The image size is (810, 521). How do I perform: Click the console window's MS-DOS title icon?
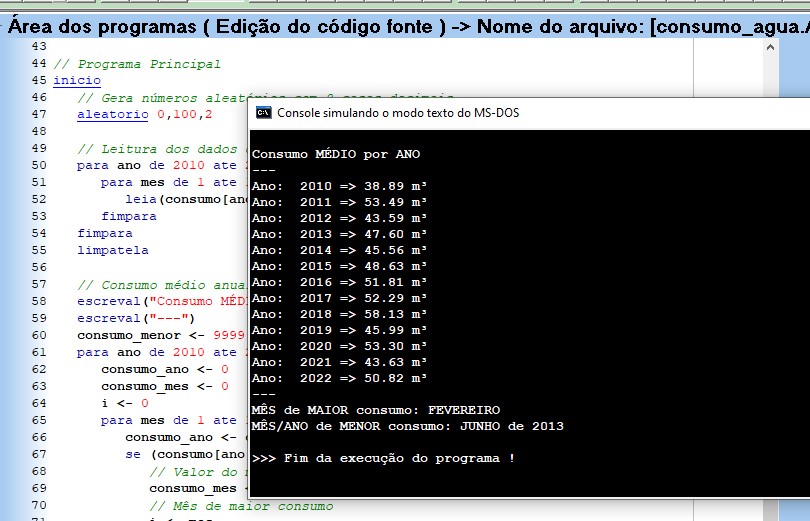[x=264, y=113]
